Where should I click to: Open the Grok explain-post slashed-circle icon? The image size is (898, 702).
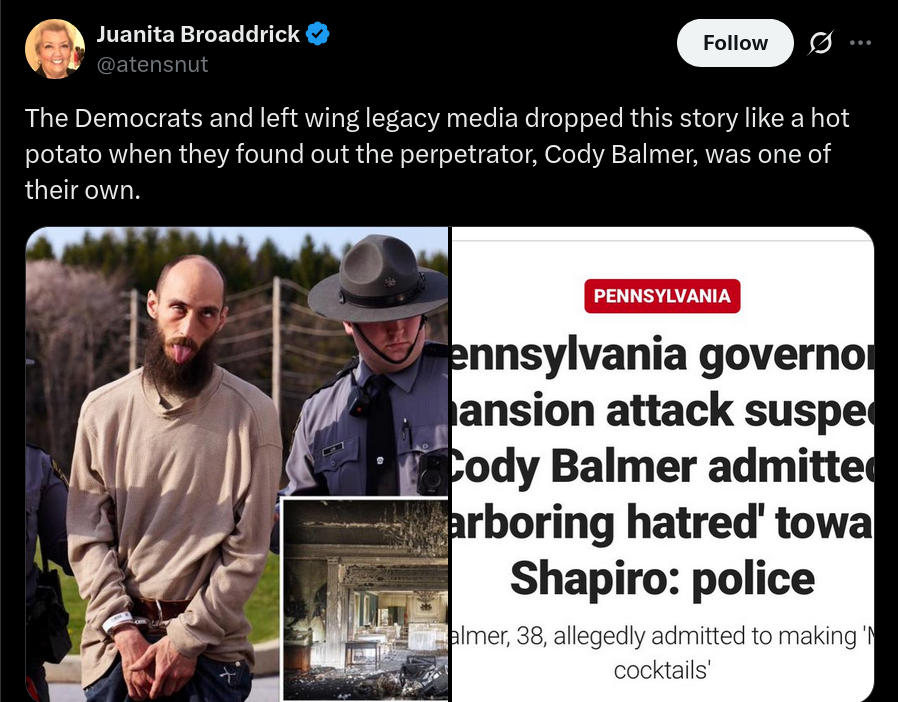pyautogui.click(x=820, y=43)
